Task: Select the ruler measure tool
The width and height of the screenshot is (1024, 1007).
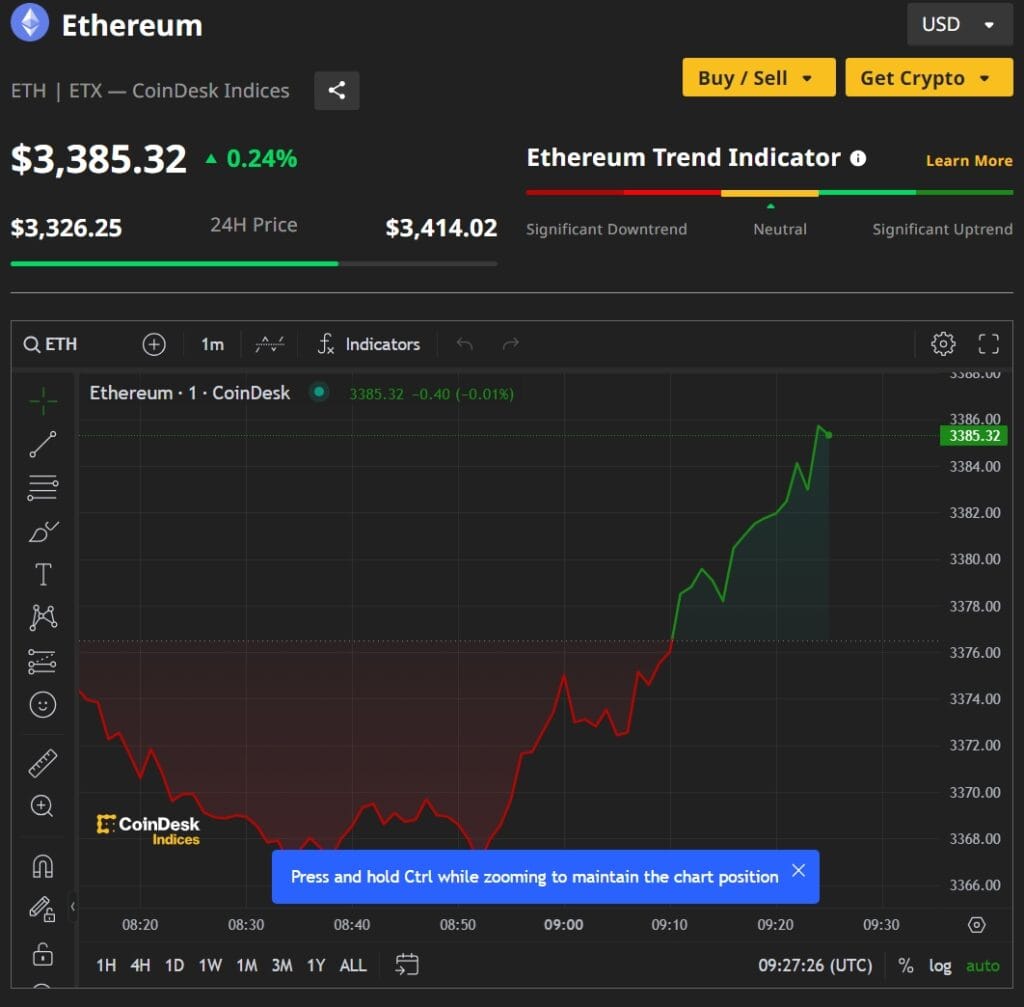Action: [x=43, y=763]
